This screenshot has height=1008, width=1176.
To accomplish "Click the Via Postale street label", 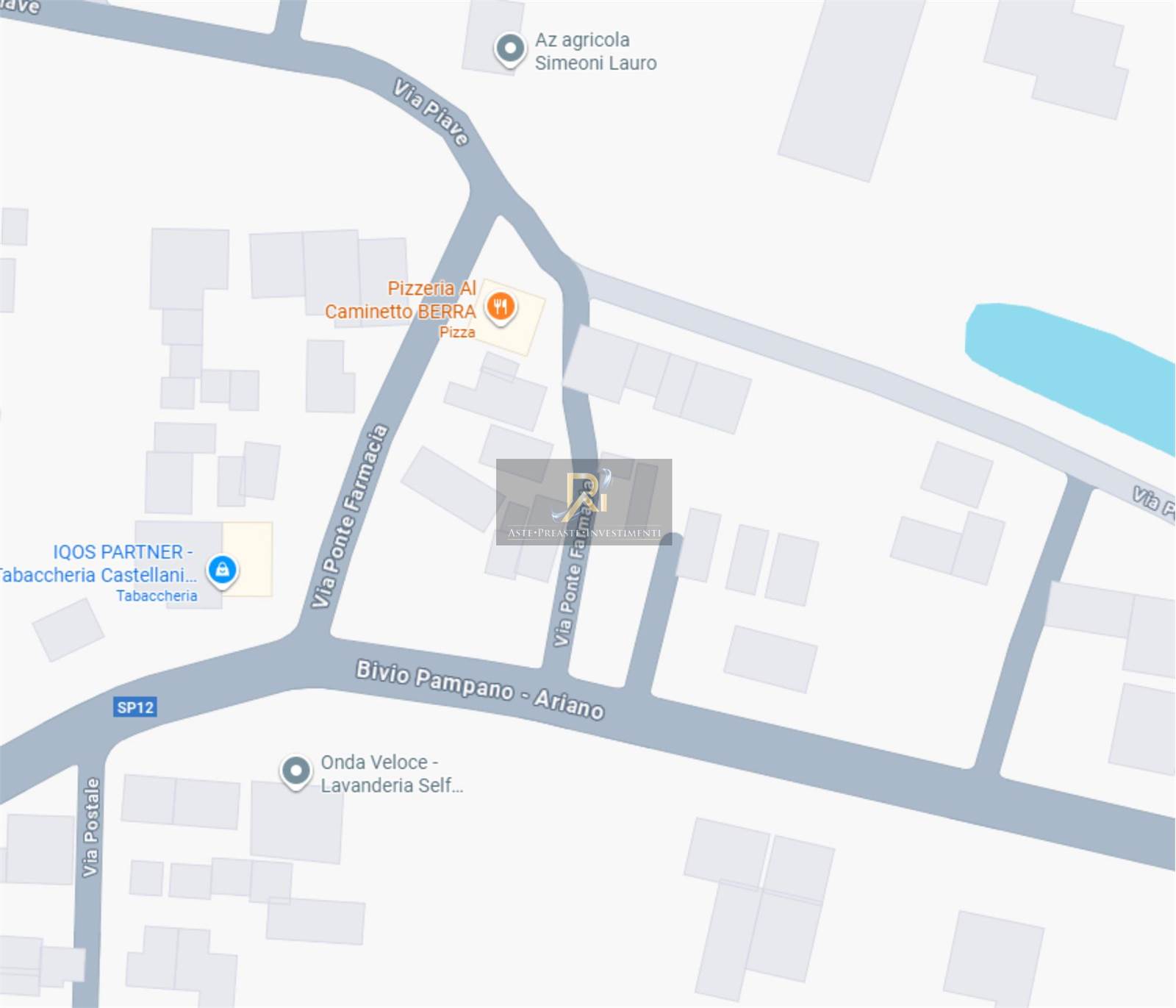I will (x=90, y=827).
